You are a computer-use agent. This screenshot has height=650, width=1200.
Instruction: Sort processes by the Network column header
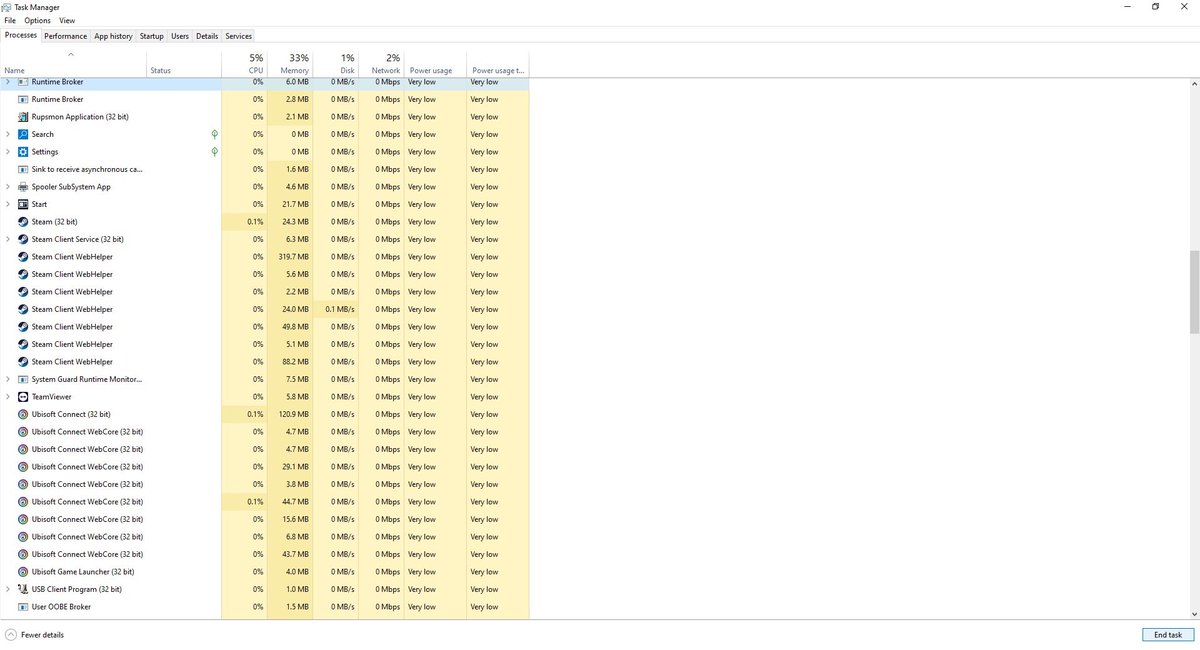[381, 64]
